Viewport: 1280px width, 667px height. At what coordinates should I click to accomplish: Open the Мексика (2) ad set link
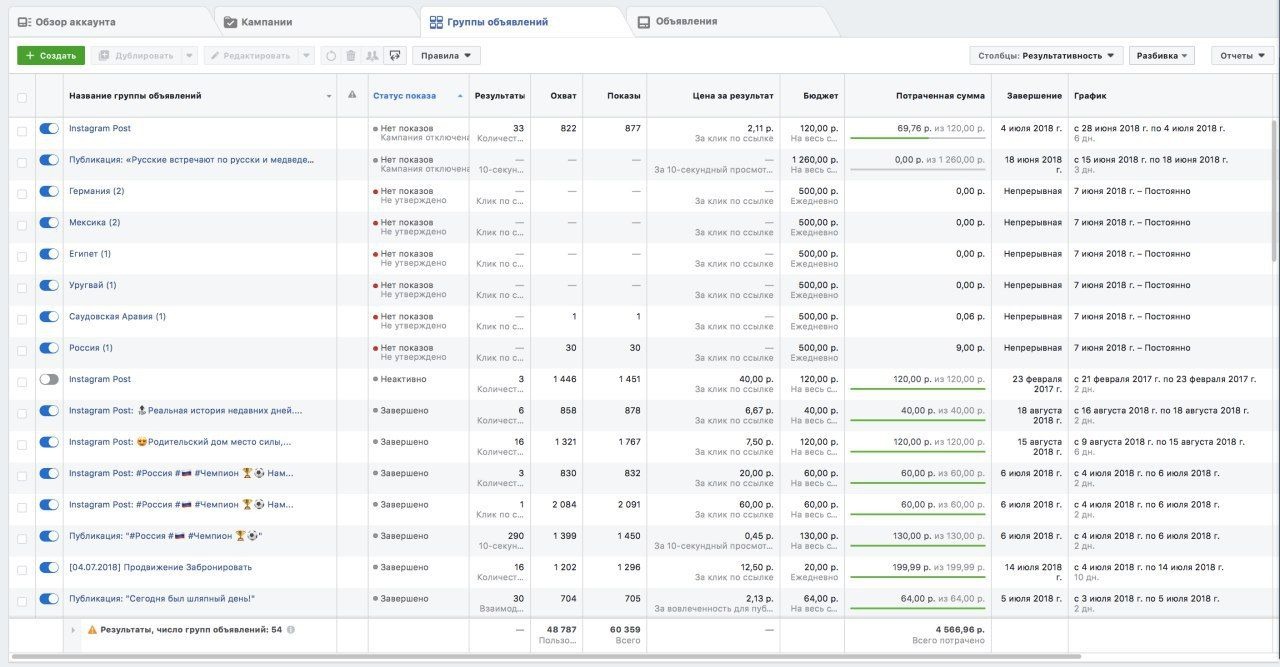click(94, 223)
